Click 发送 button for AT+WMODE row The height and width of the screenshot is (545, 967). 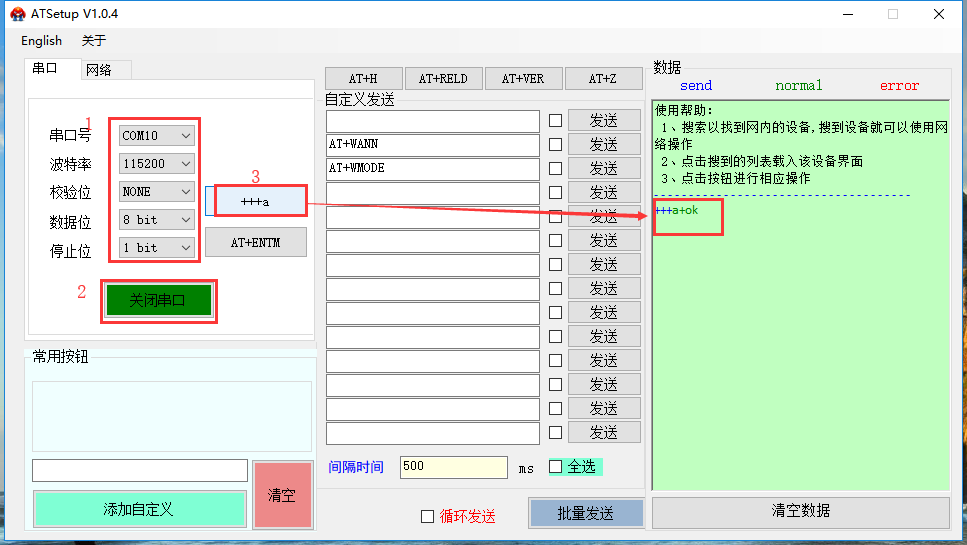pyautogui.click(x=603, y=168)
